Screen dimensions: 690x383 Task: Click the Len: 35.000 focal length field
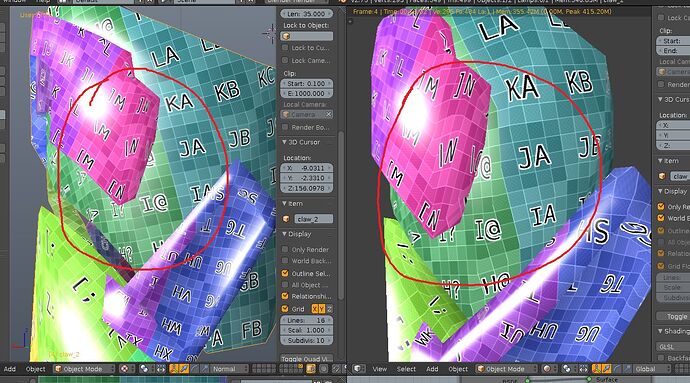click(307, 14)
